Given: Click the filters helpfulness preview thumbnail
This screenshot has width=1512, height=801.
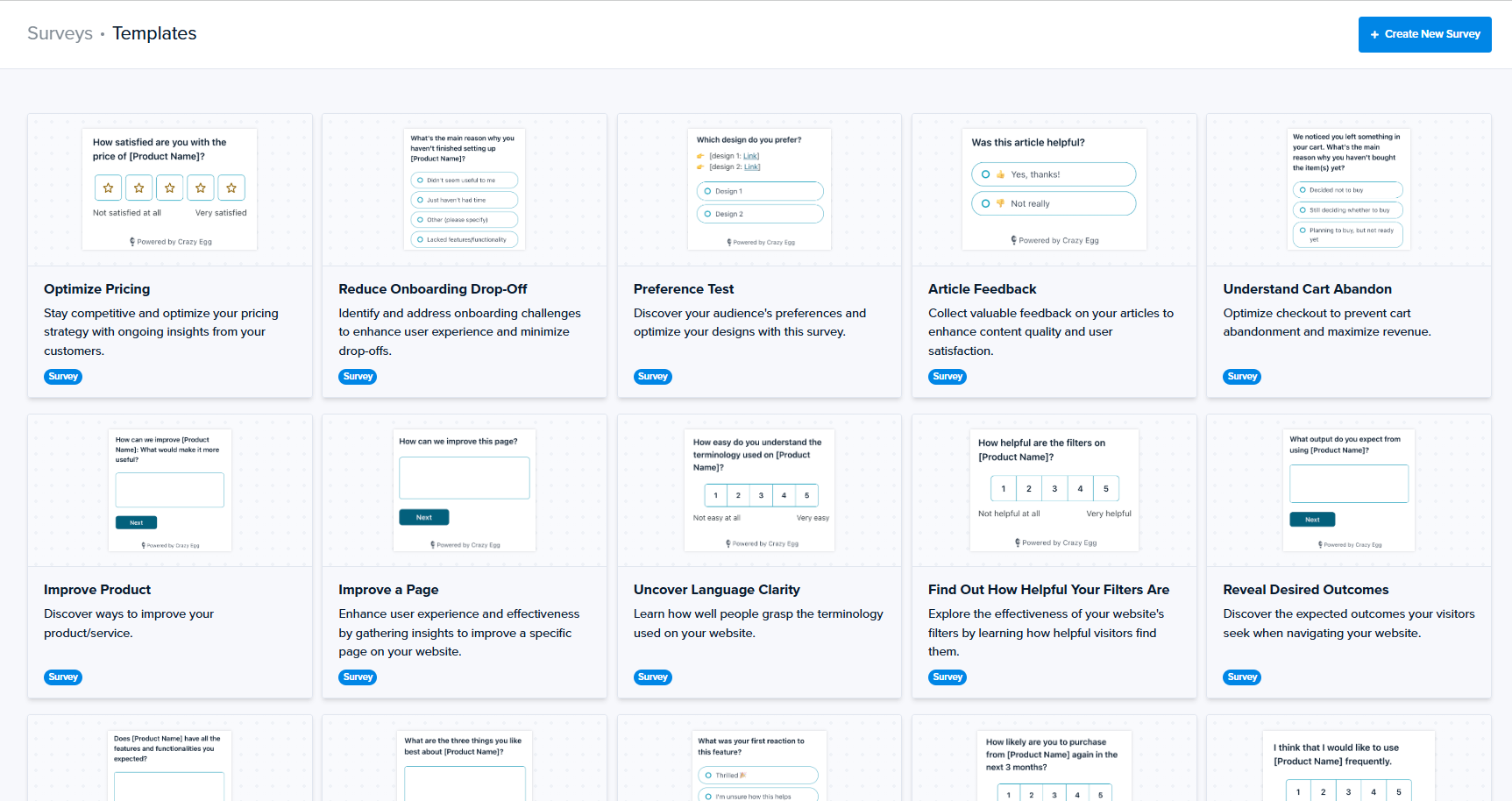Looking at the screenshot, I should (x=1054, y=490).
